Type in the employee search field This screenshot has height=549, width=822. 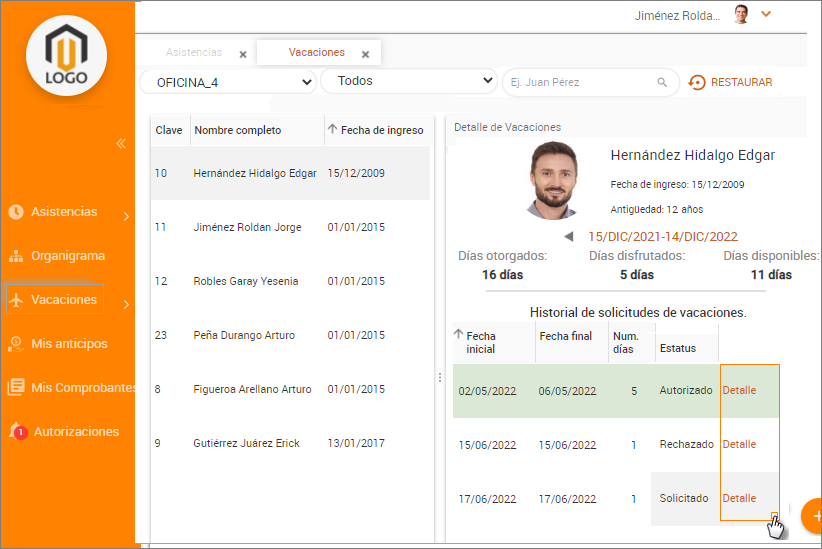(x=580, y=83)
